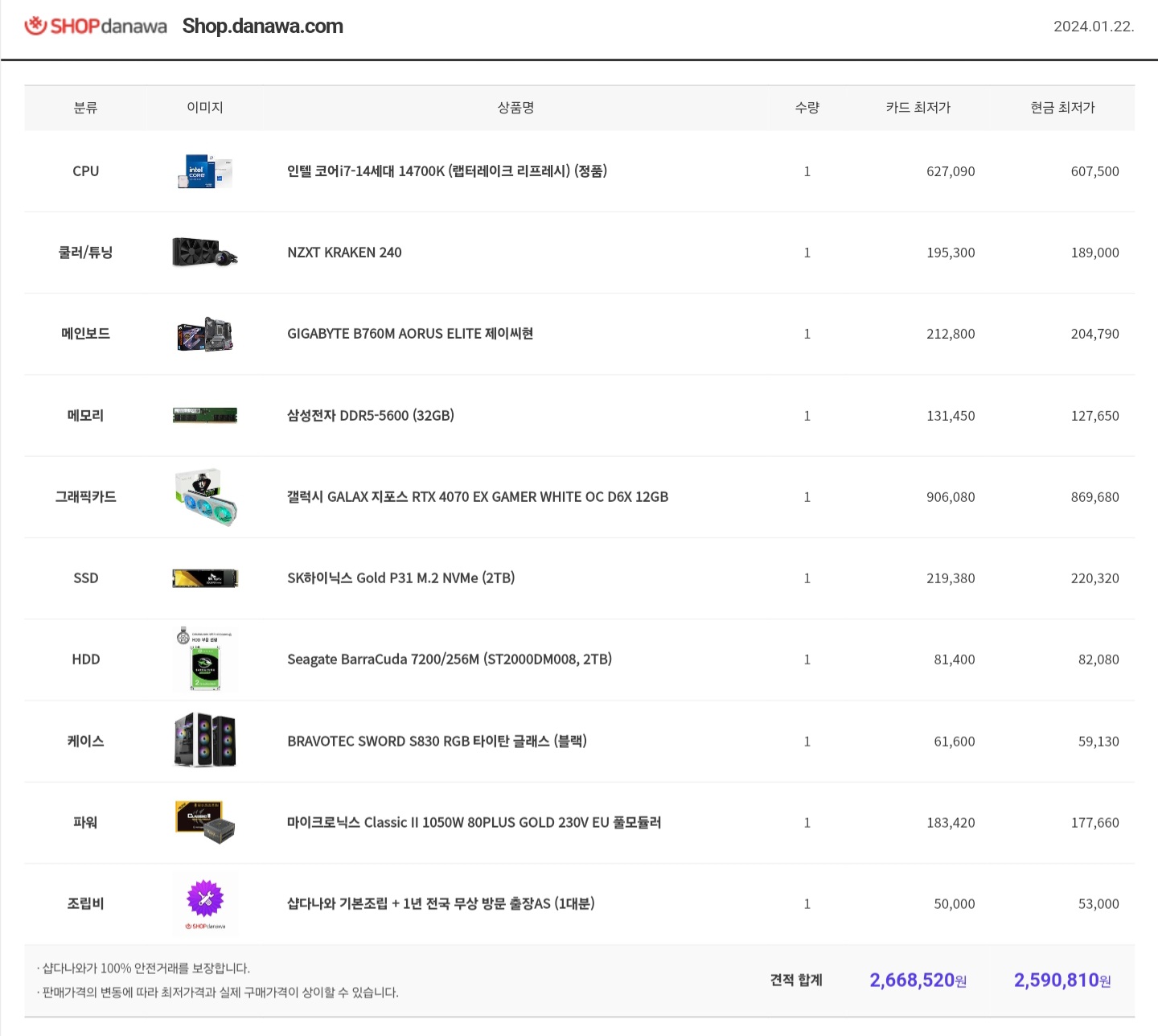1158x1036 pixels.
Task: Click the 견적 합계 total label
Action: [x=796, y=980]
